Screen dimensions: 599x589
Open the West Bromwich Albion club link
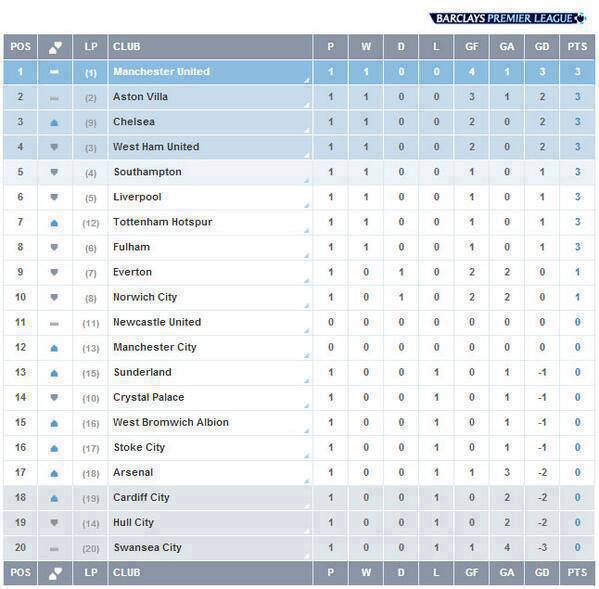point(171,422)
